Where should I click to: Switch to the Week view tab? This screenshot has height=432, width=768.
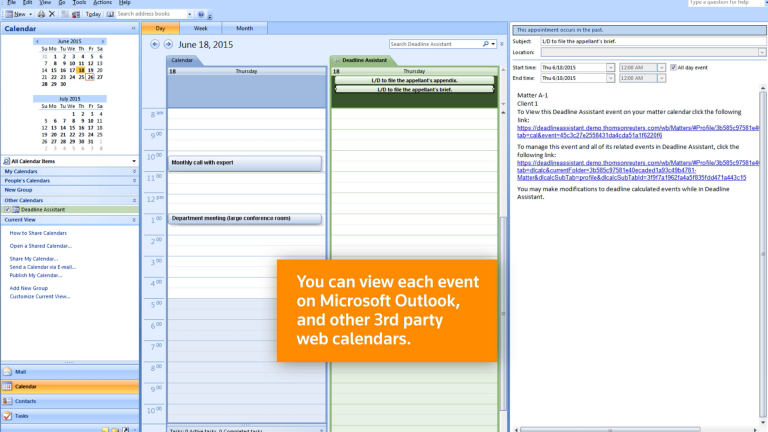pyautogui.click(x=200, y=28)
